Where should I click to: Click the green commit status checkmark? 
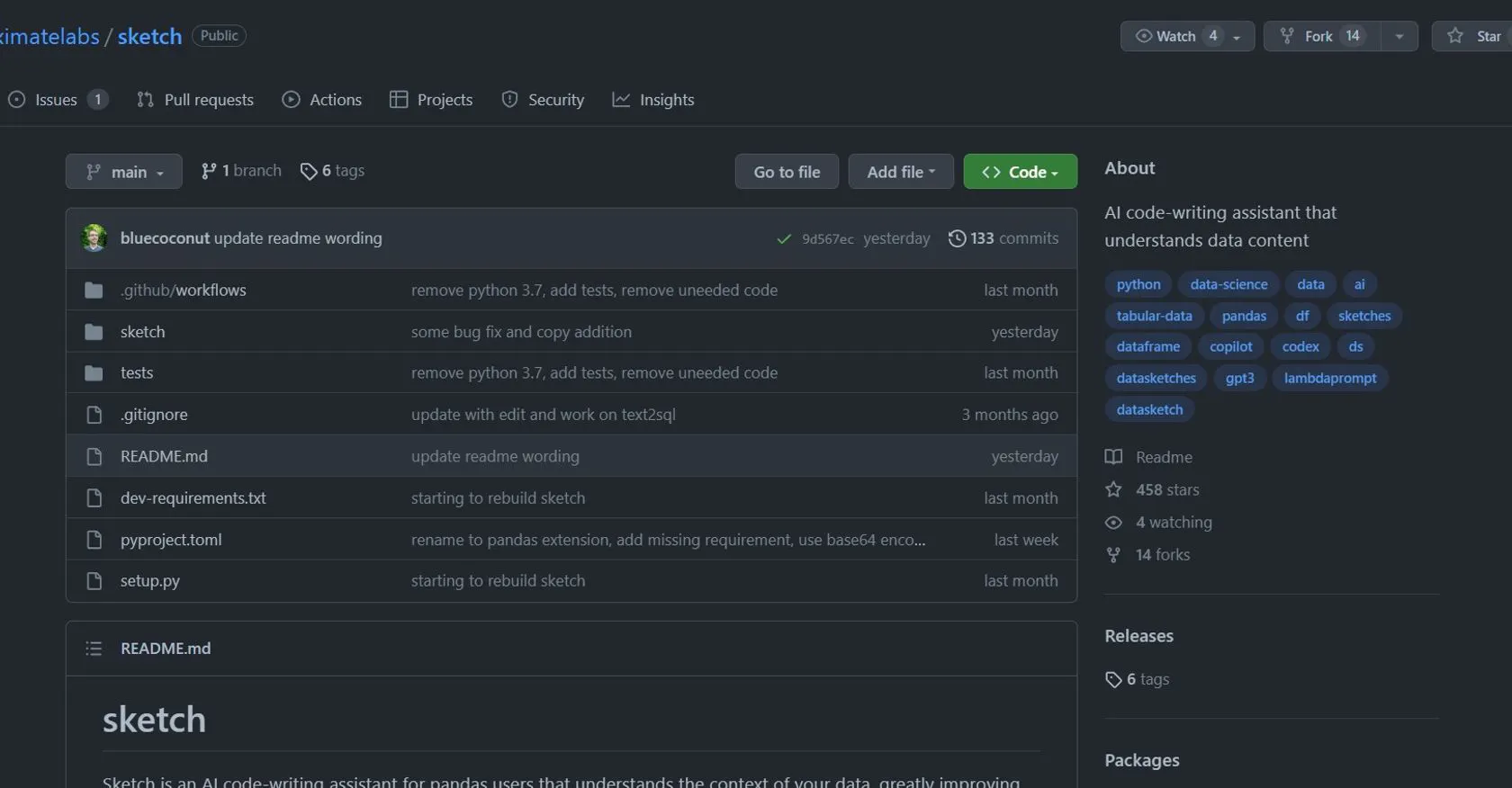pyautogui.click(x=784, y=238)
